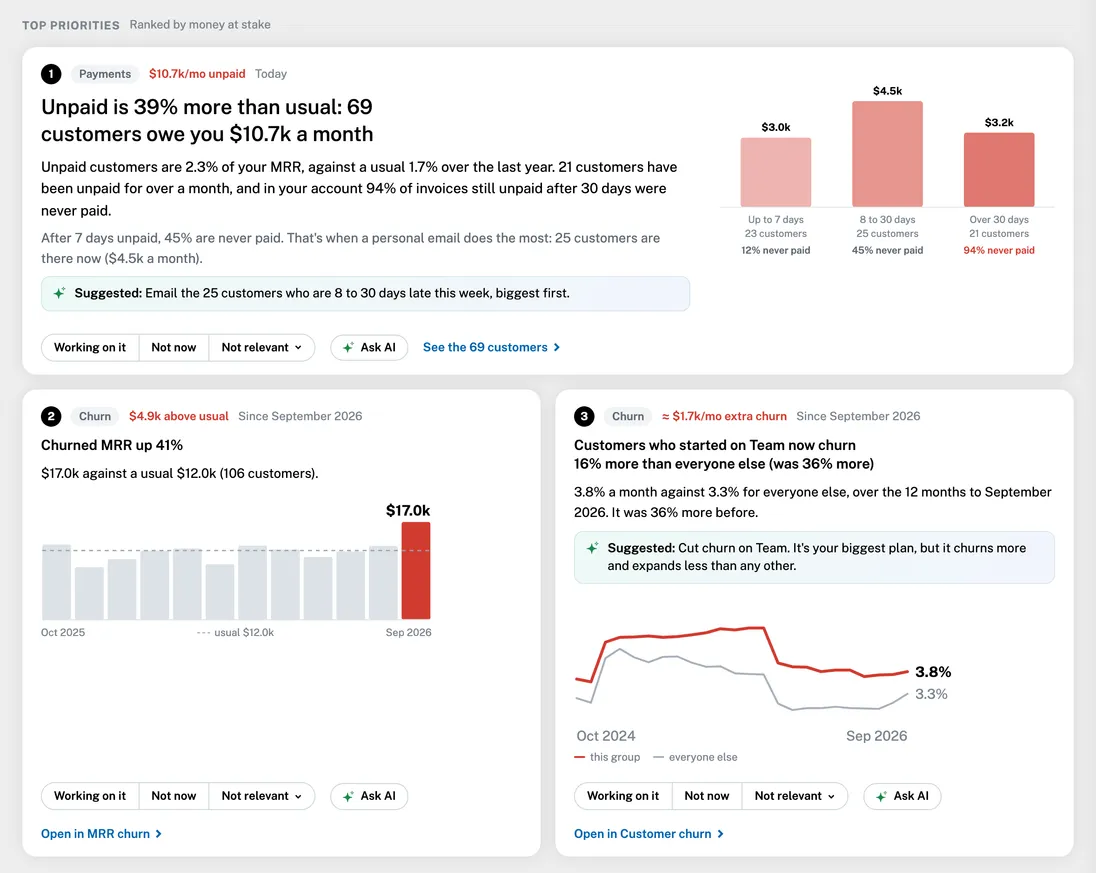This screenshot has width=1096, height=873.
Task: Click the '≈ $1.7k/mo extra churn' label
Action: 724,417
